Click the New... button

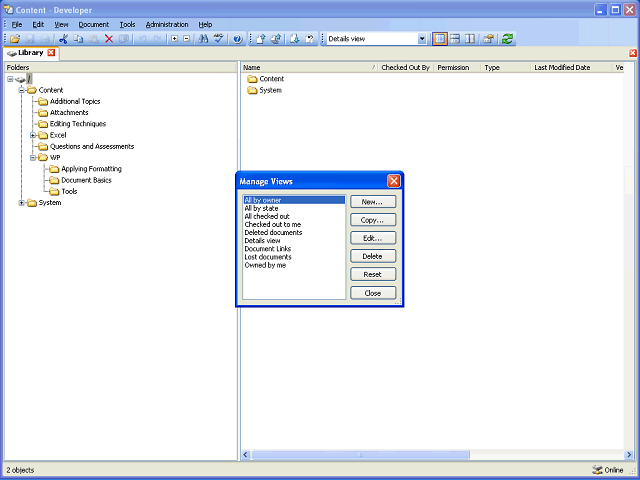(373, 202)
